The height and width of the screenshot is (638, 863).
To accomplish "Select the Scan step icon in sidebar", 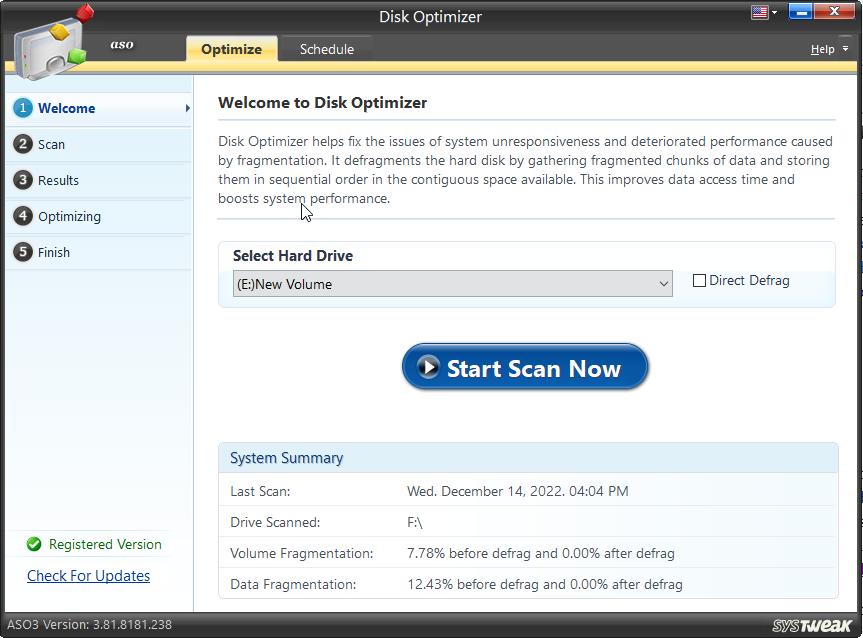I will click(x=22, y=144).
